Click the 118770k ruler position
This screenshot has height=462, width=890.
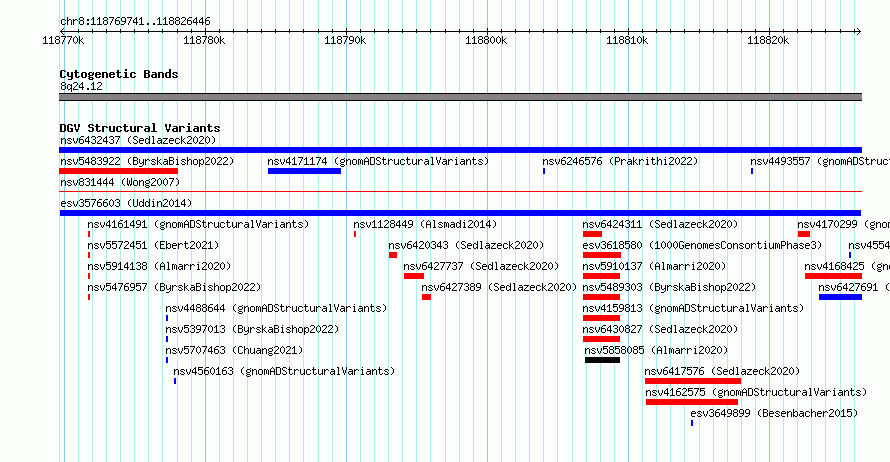point(64,40)
